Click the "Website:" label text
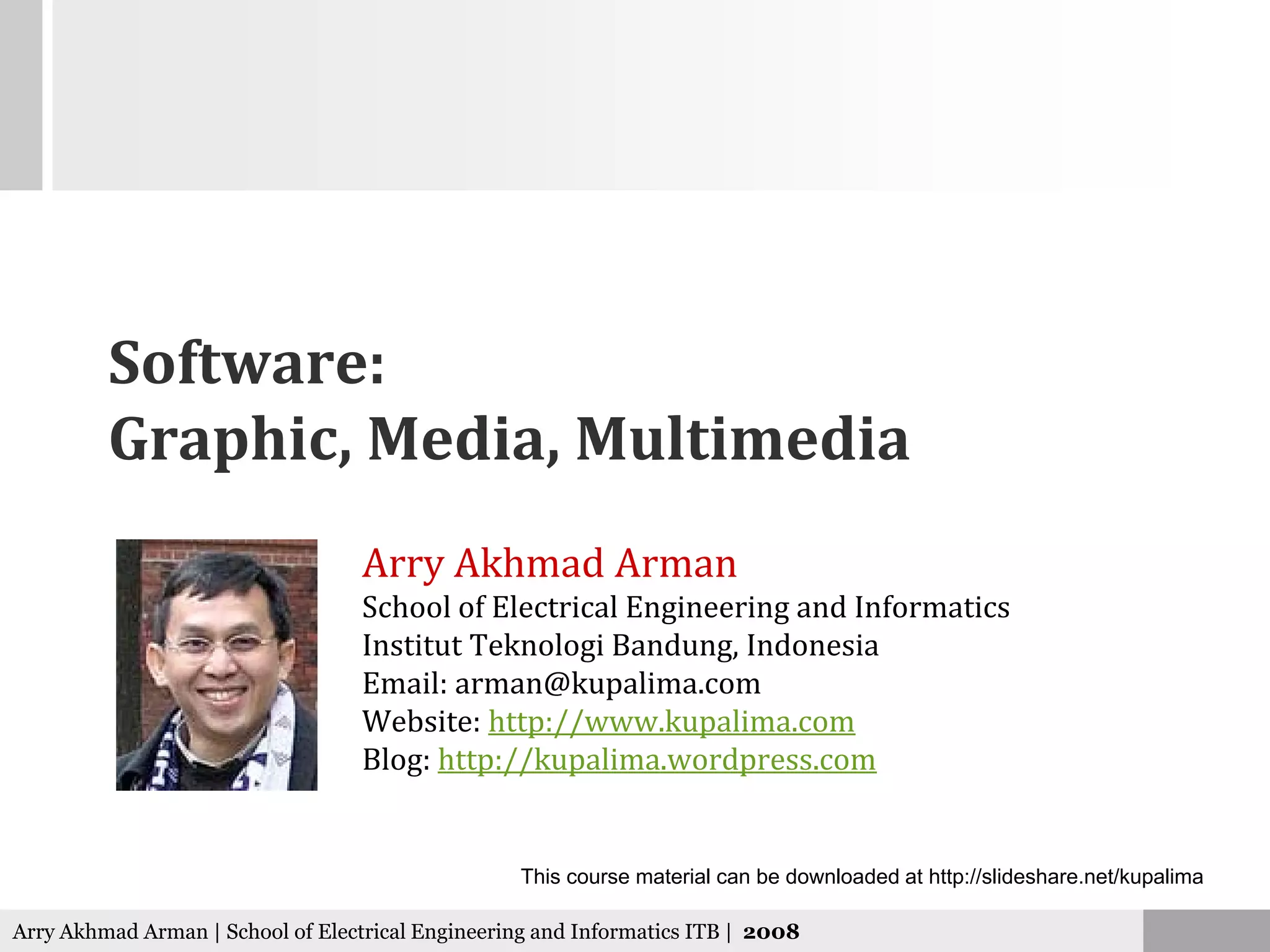This screenshot has width=1270, height=952. click(x=421, y=722)
